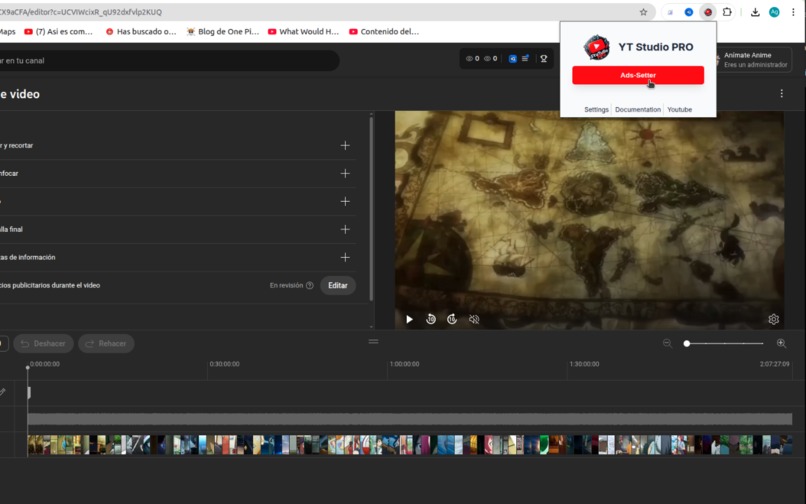Click the blue square icon in Studio toolbar
806x504 pixels.
pos(512,59)
